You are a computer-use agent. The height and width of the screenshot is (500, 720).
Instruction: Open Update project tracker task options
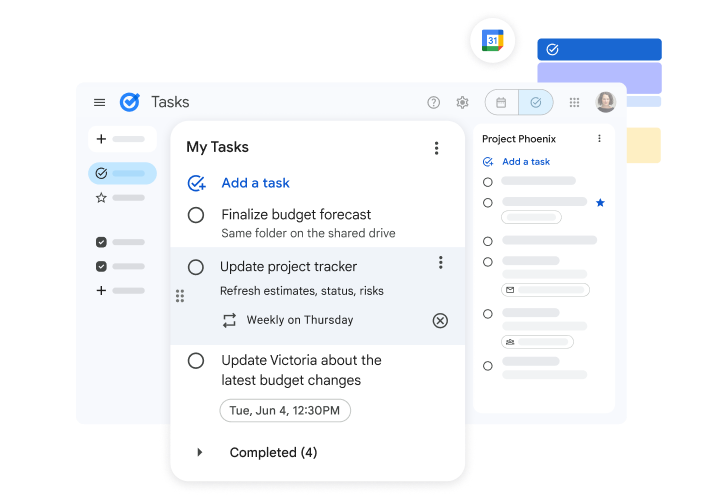click(440, 263)
